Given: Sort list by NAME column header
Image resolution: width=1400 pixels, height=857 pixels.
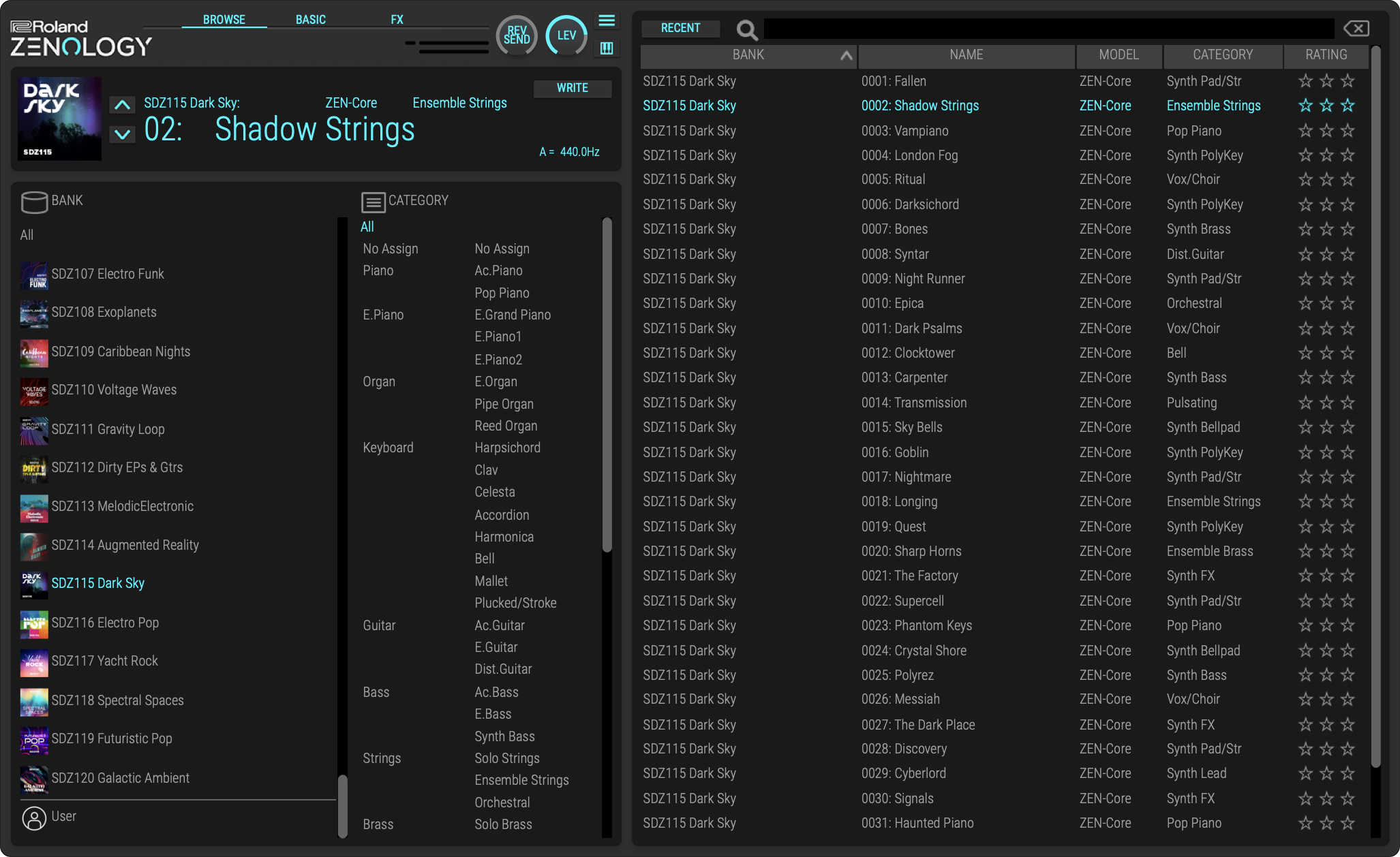Looking at the screenshot, I should tap(967, 55).
